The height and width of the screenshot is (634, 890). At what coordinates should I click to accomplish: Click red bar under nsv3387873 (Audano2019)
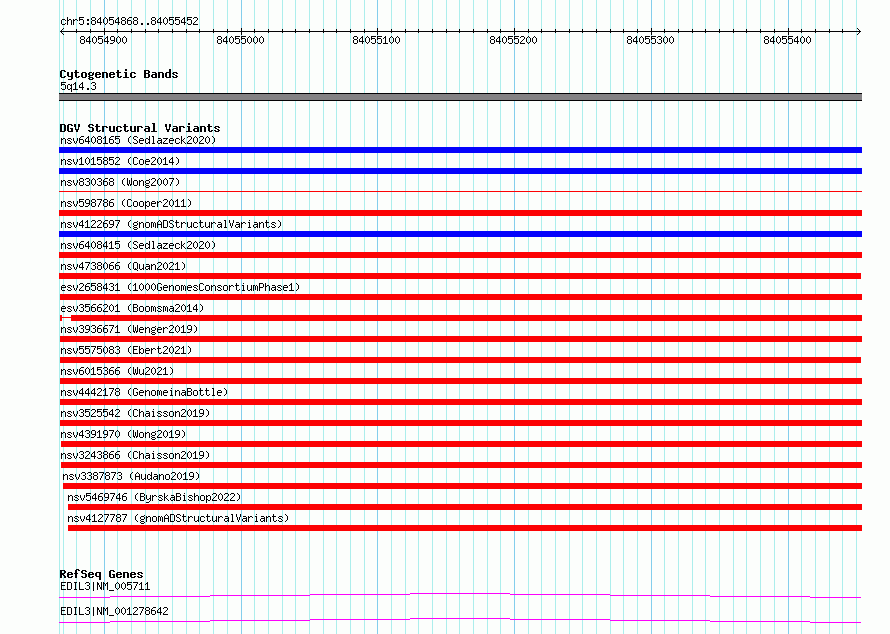pos(463,486)
